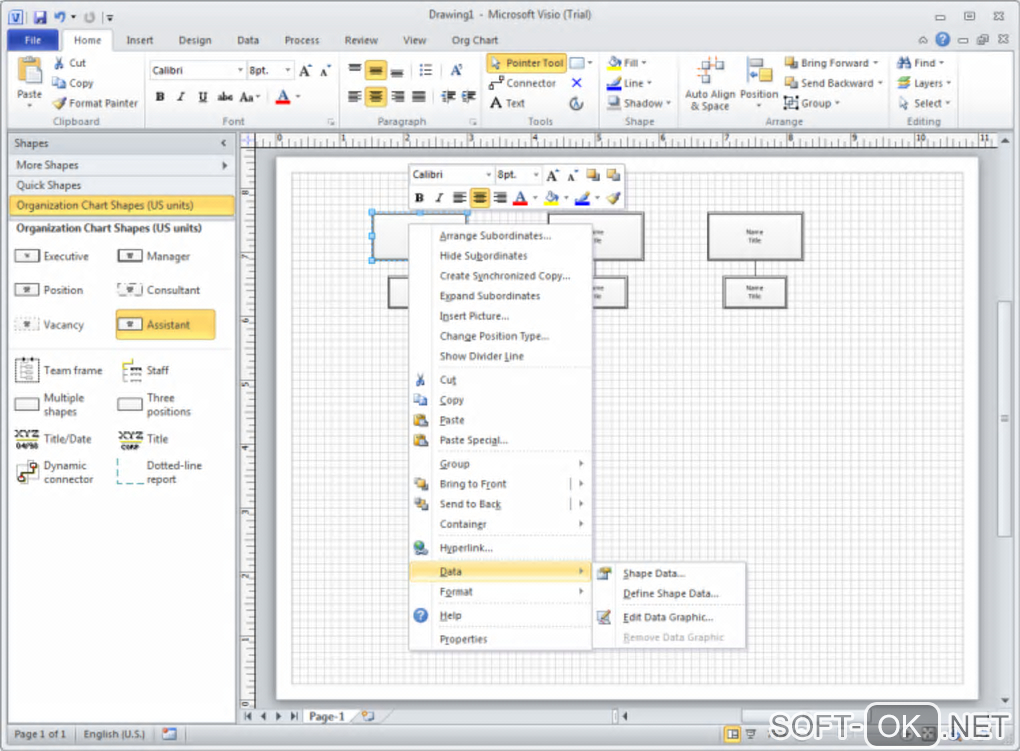The width and height of the screenshot is (1020, 751).
Task: Click Quick Shapes in Shapes pane
Action: 49,185
